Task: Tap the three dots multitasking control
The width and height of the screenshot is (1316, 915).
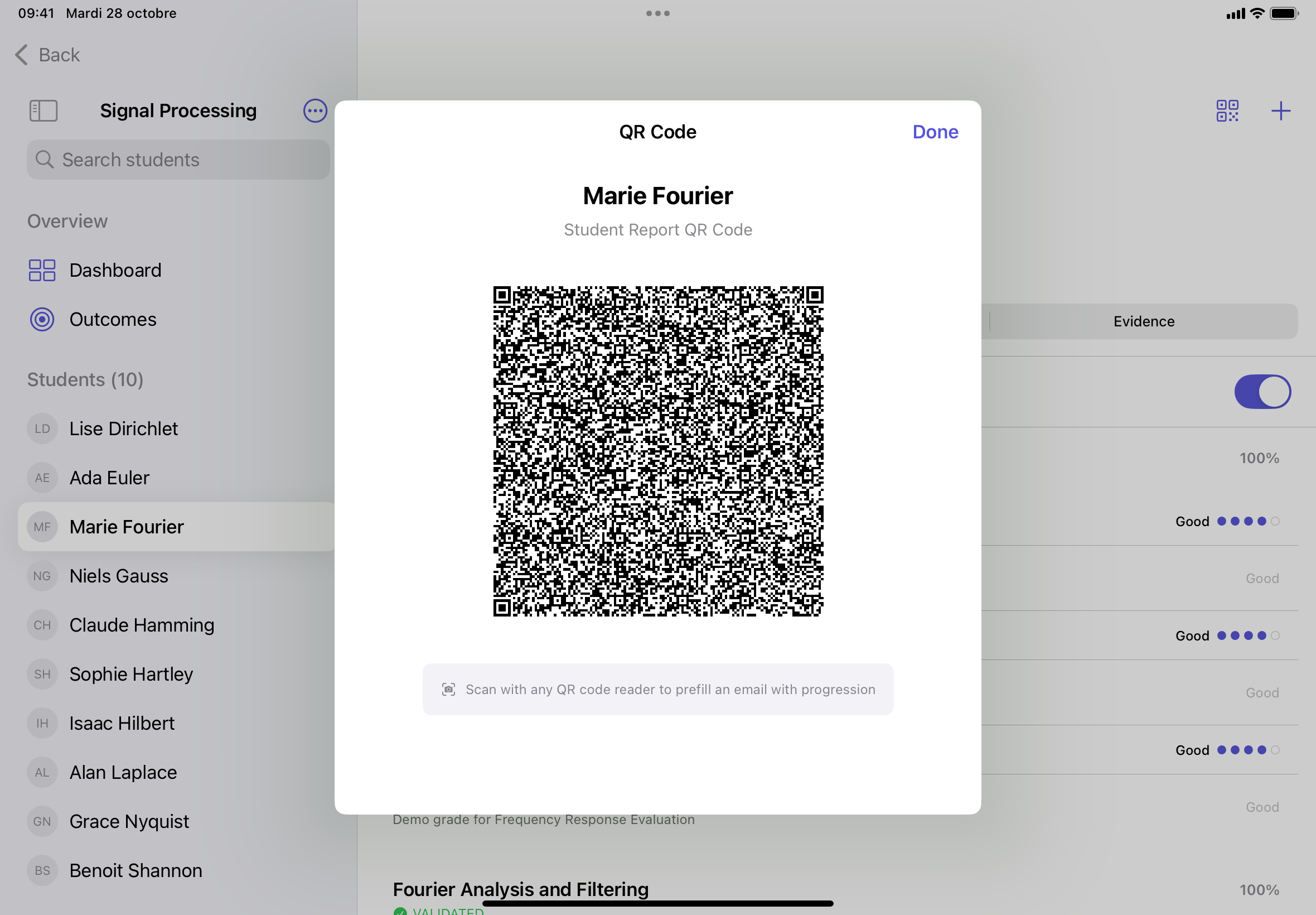Action: coord(657,13)
